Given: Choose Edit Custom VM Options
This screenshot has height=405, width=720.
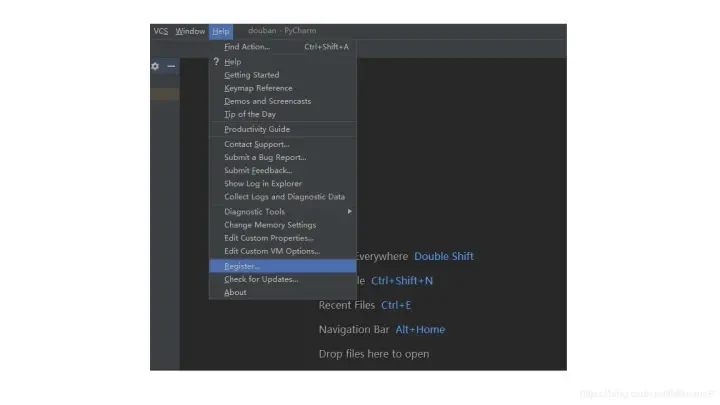Looking at the screenshot, I should pos(272,251).
